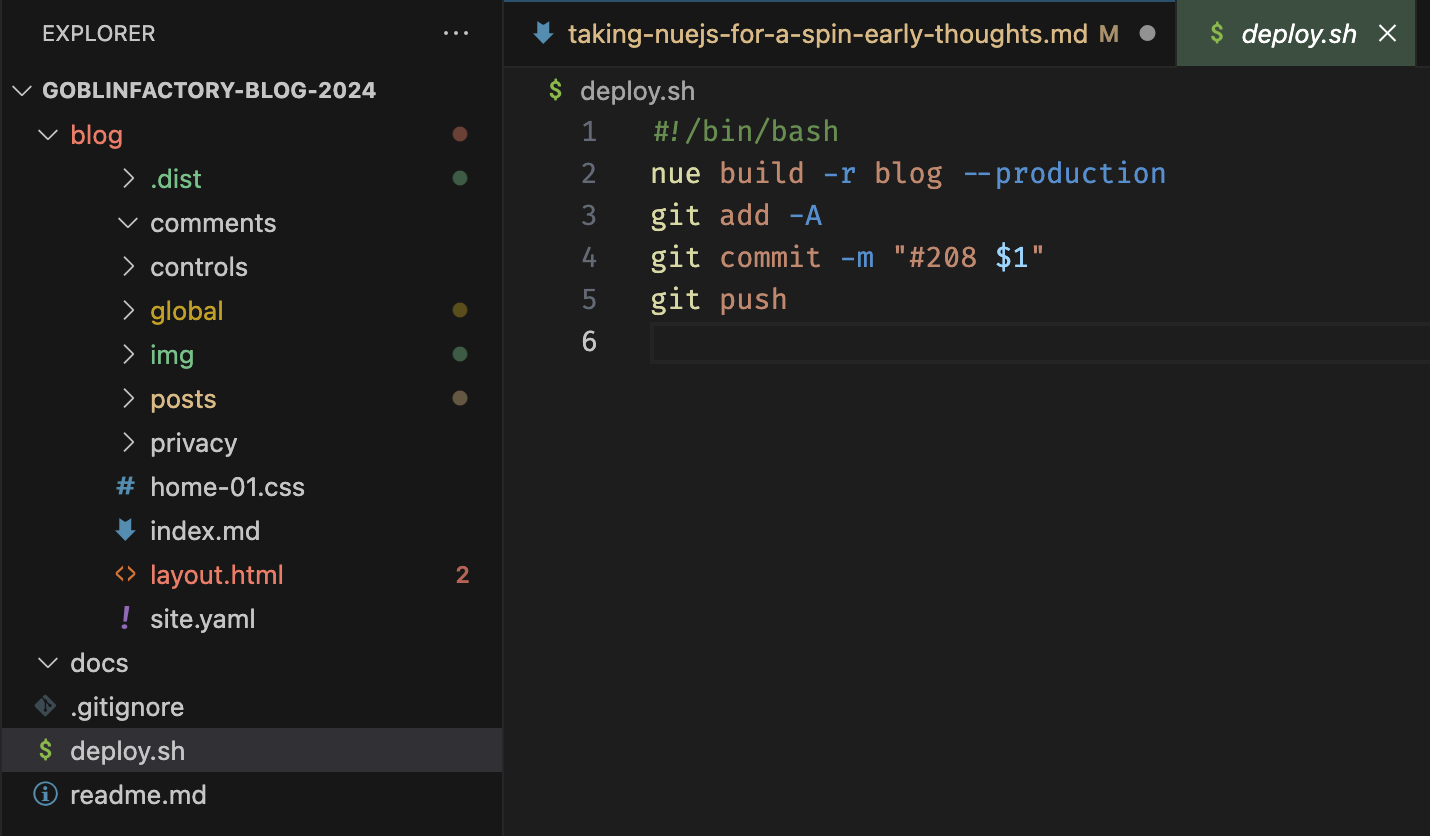
Task: Click the YAML exclamation icon beside site.yaml
Action: pos(125,619)
